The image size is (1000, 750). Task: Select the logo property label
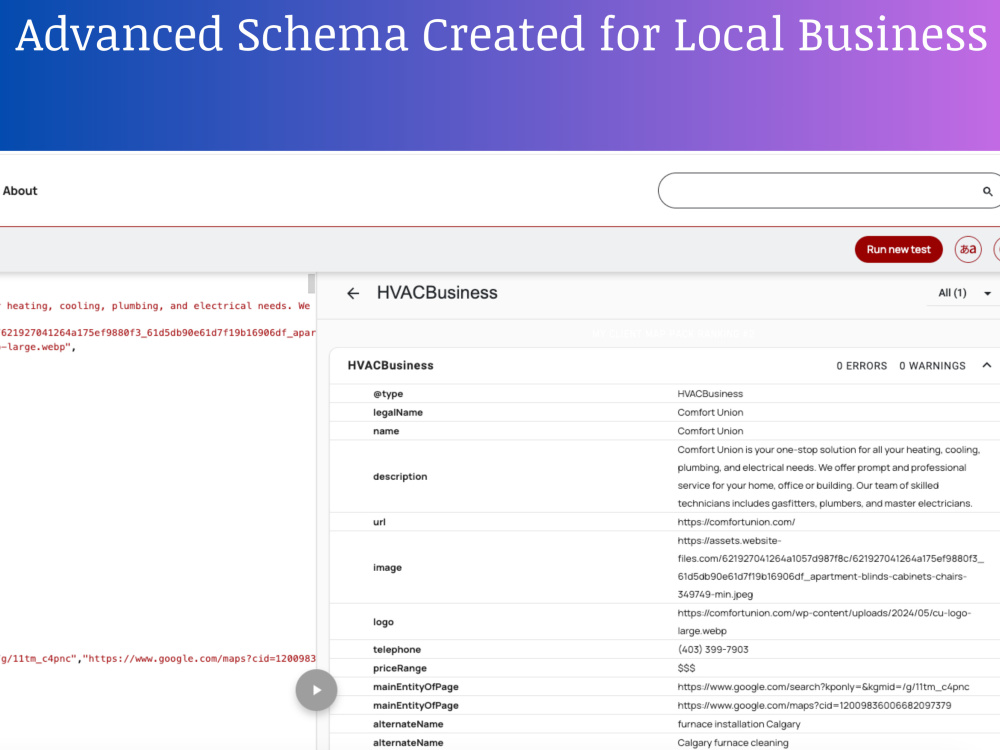[x=383, y=622]
